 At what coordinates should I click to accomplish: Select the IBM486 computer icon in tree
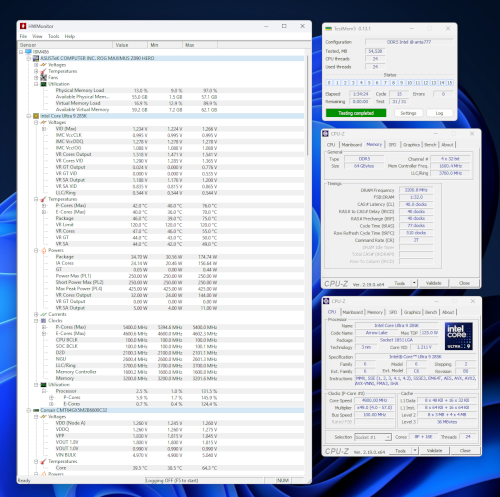click(x=28, y=52)
